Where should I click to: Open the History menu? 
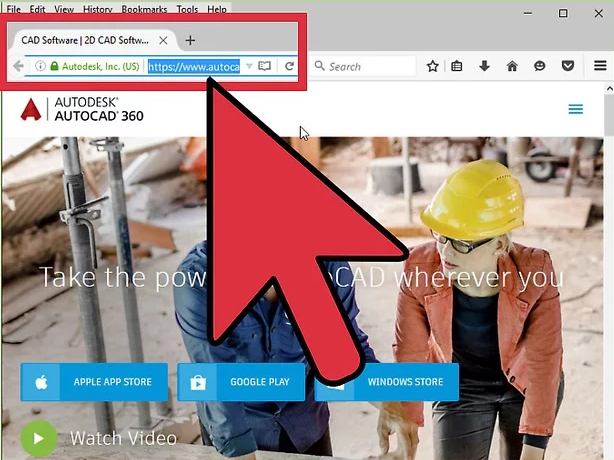[x=98, y=9]
